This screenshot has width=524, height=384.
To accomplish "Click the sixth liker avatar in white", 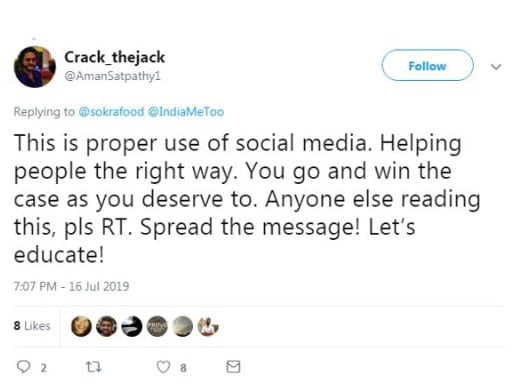I will [x=208, y=326].
